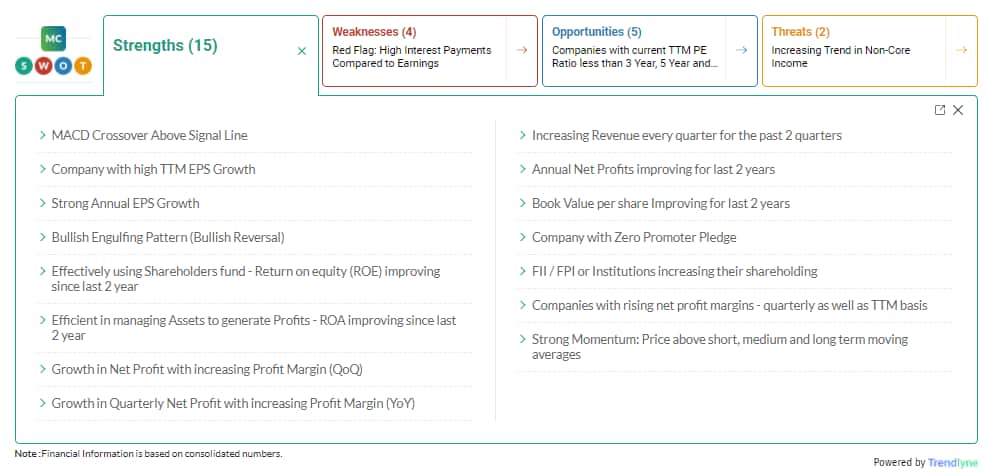The width and height of the screenshot is (988, 475).
Task: Open the Weaknesses arrow
Action: [521, 50]
